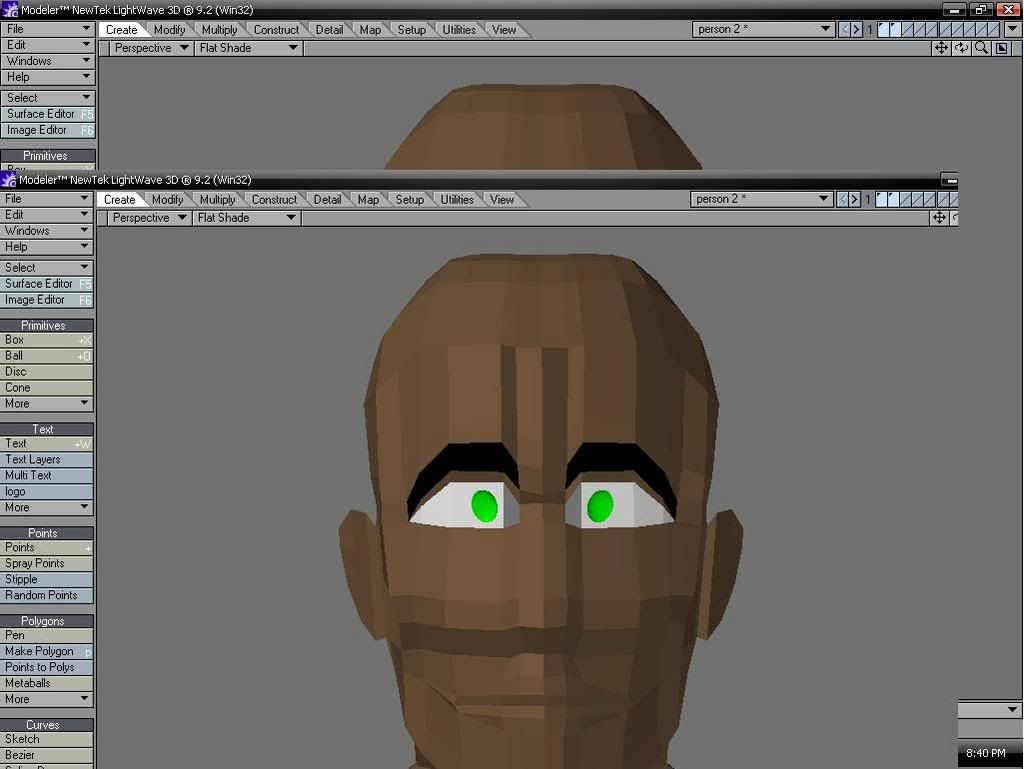Click the rotate view icon in back window

click(961, 48)
